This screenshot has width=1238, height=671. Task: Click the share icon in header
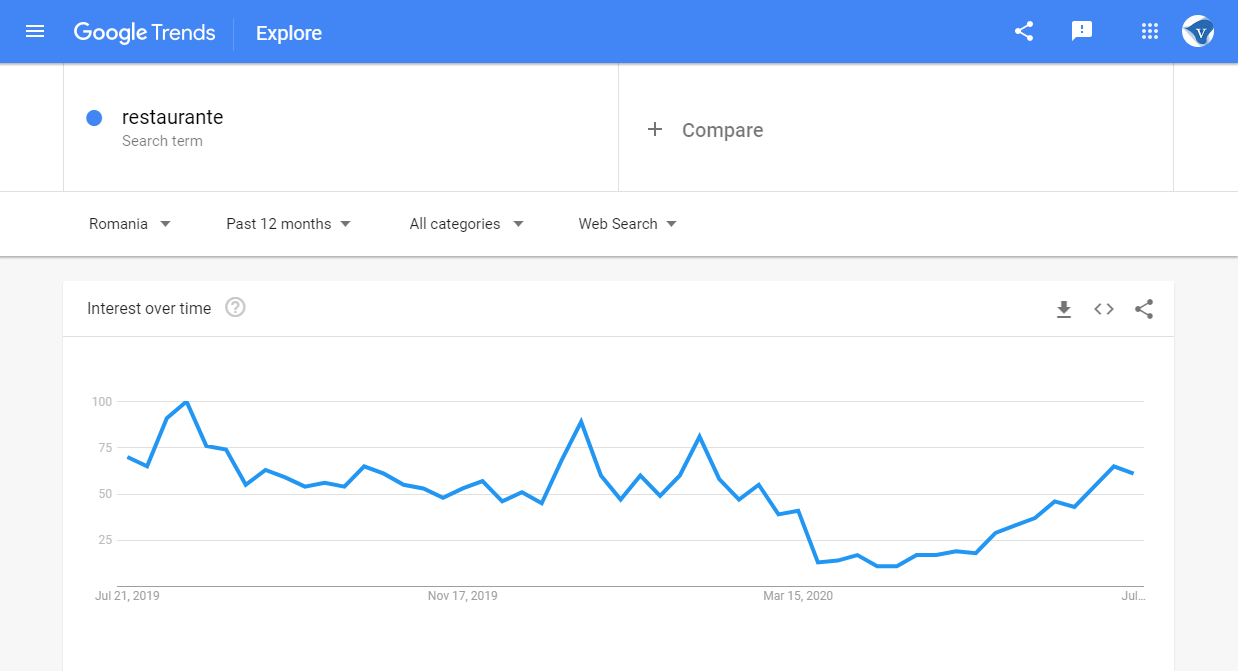(1024, 31)
